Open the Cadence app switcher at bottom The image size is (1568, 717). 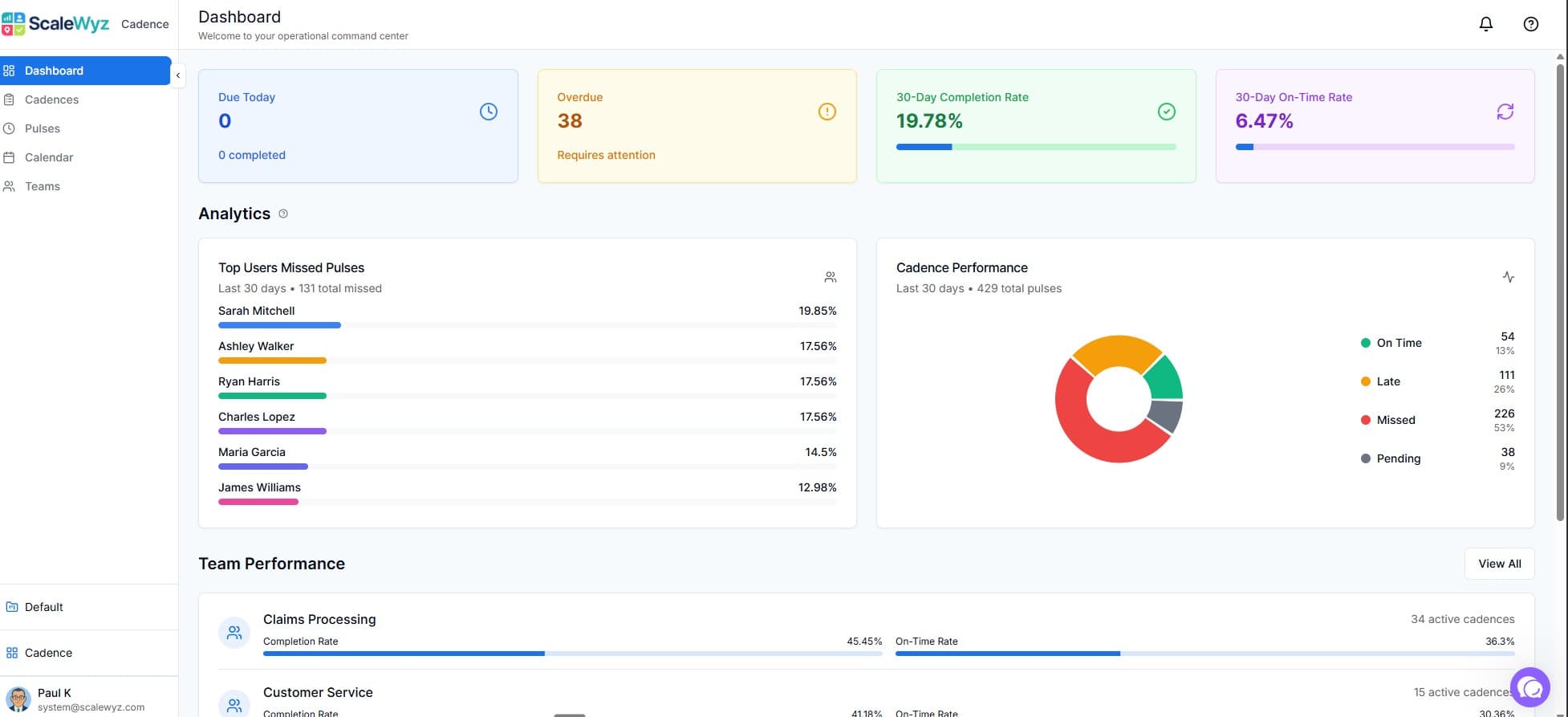click(48, 653)
